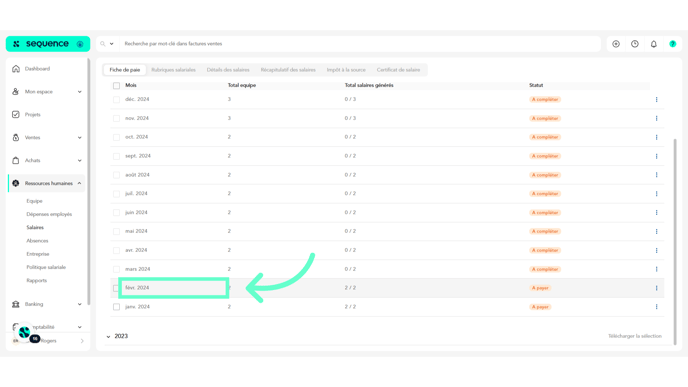This screenshot has width=688, height=387.
Task: Open the Salaires submenu link
Action: pos(35,227)
